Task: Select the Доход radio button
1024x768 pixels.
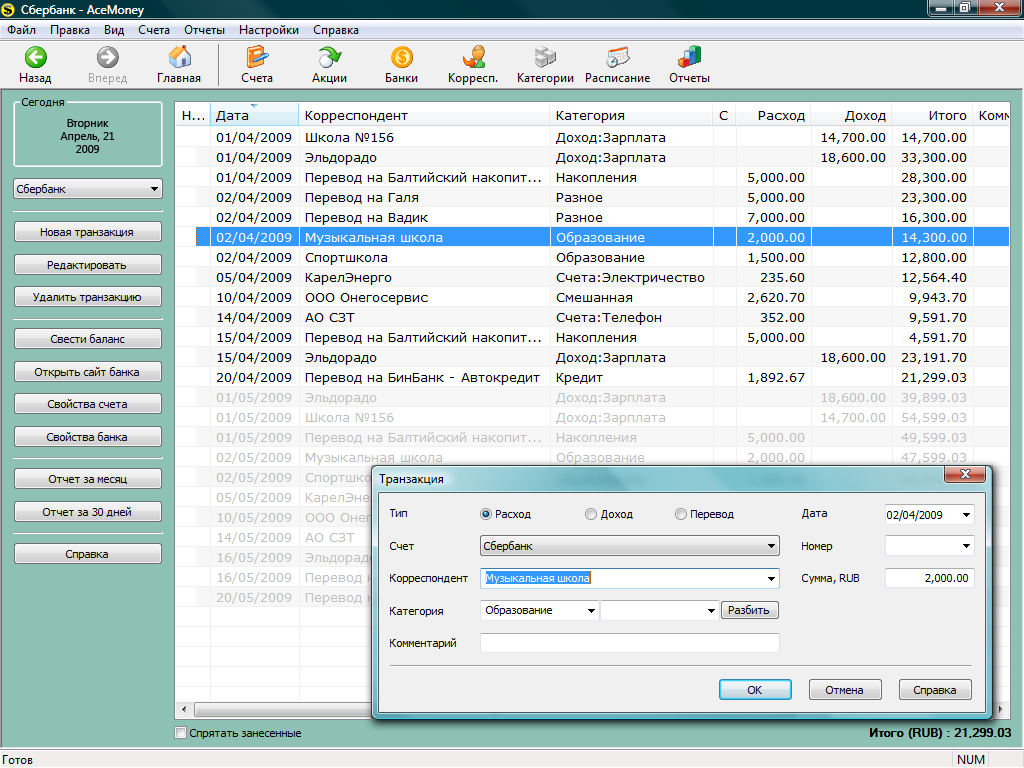Action: click(x=591, y=514)
